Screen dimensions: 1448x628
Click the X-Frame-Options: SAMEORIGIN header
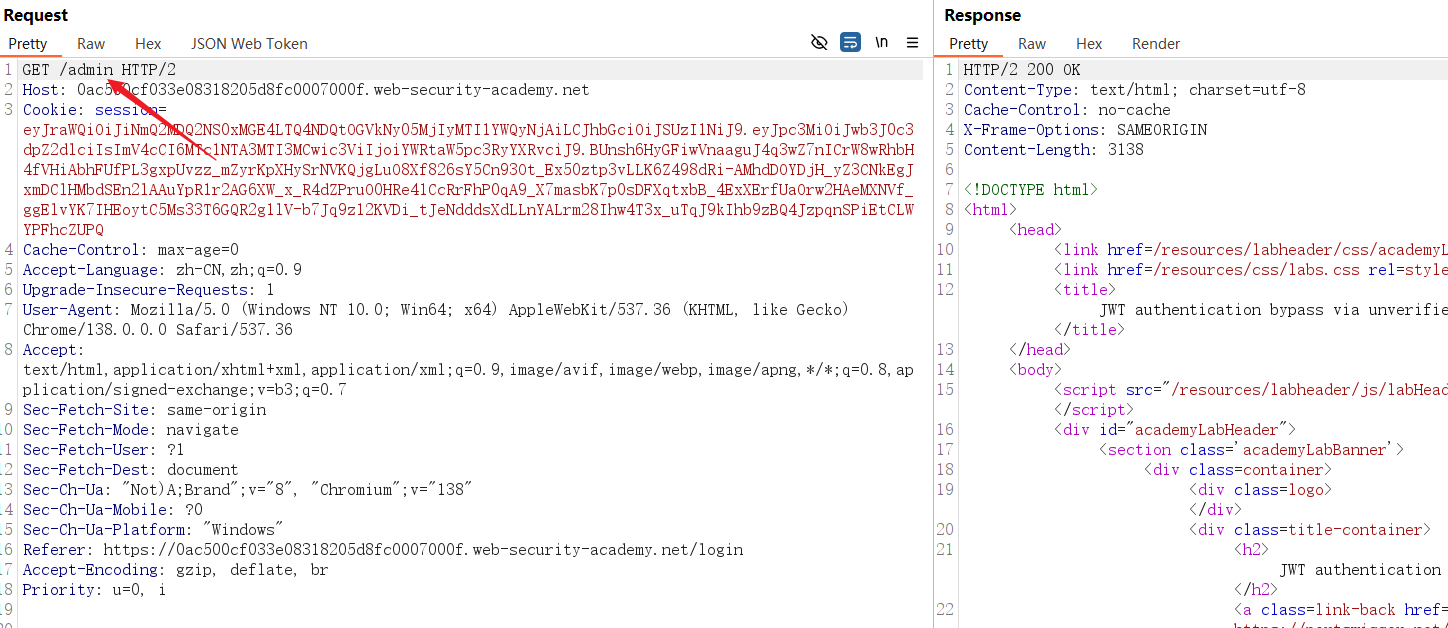[x=1085, y=130]
